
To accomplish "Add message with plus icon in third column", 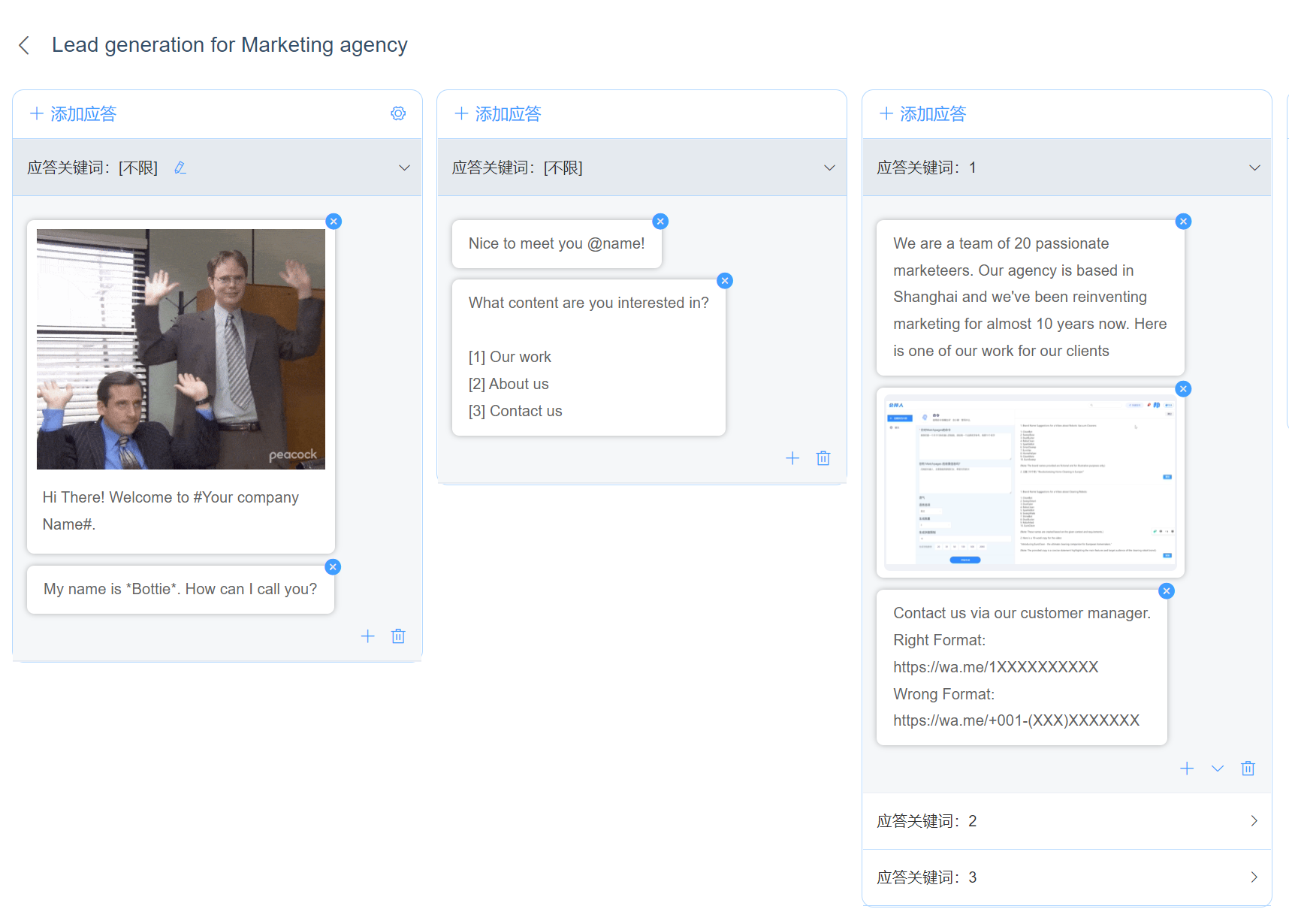I will [1187, 768].
